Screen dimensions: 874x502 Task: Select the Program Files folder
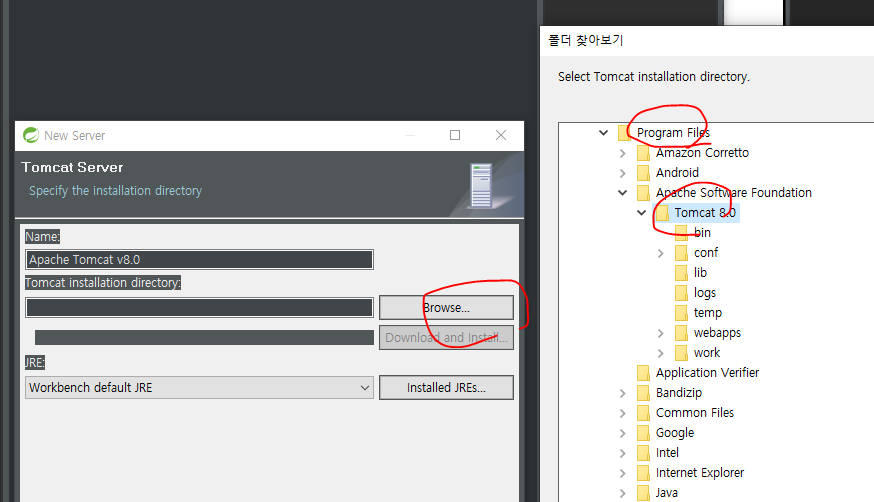coord(673,133)
